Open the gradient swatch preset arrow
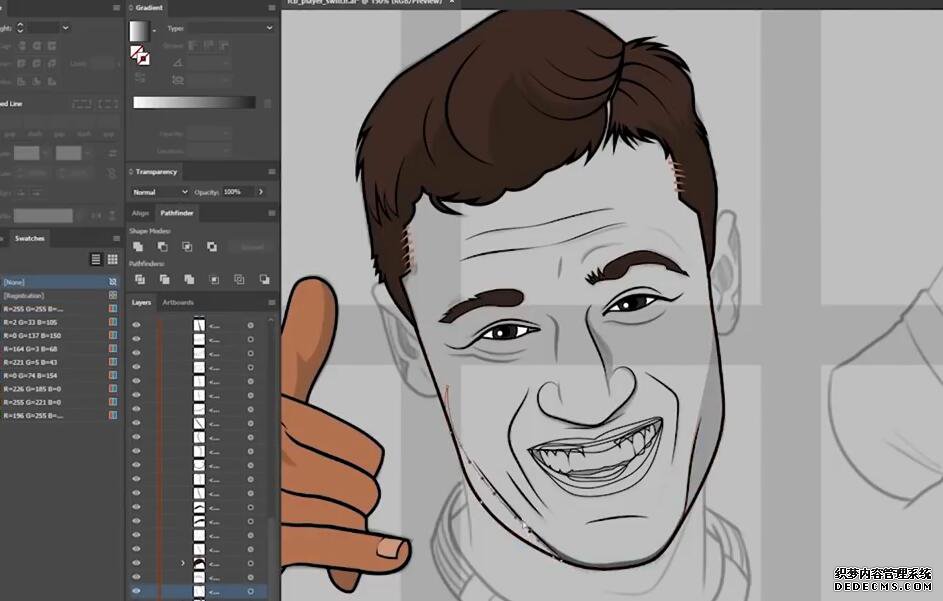The image size is (943, 601). click(x=154, y=30)
